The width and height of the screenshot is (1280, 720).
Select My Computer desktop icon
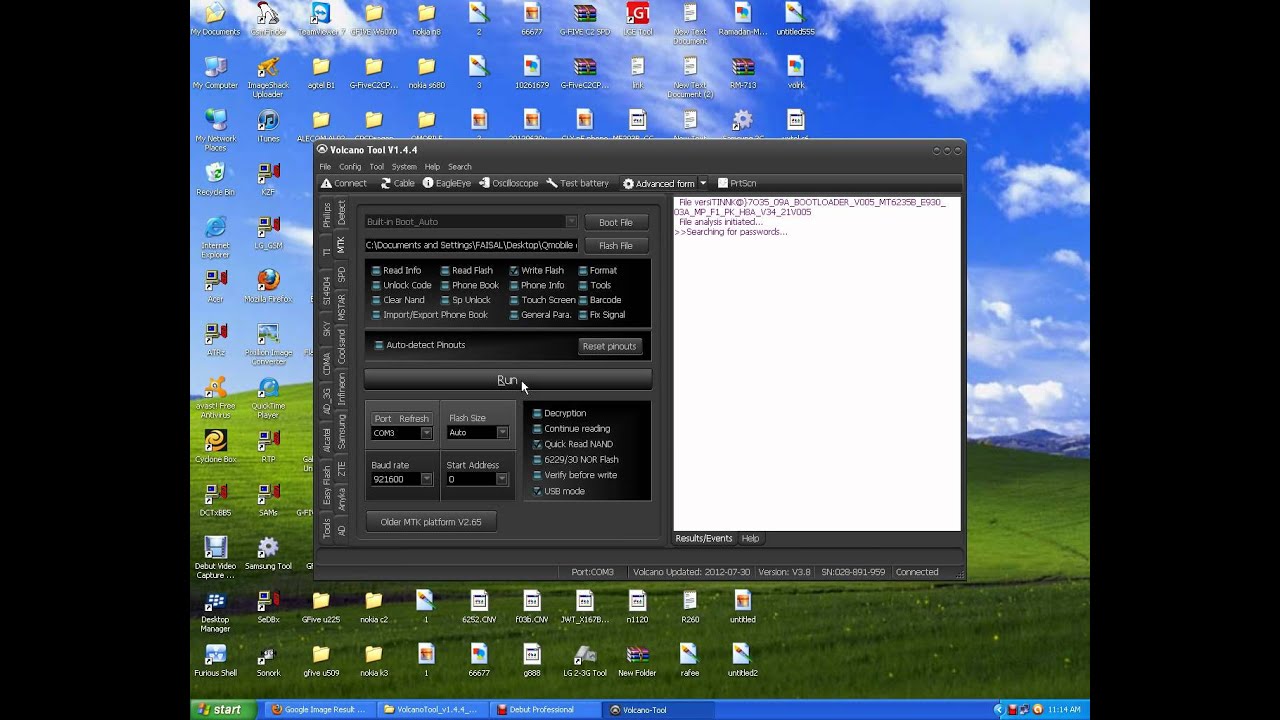(215, 73)
